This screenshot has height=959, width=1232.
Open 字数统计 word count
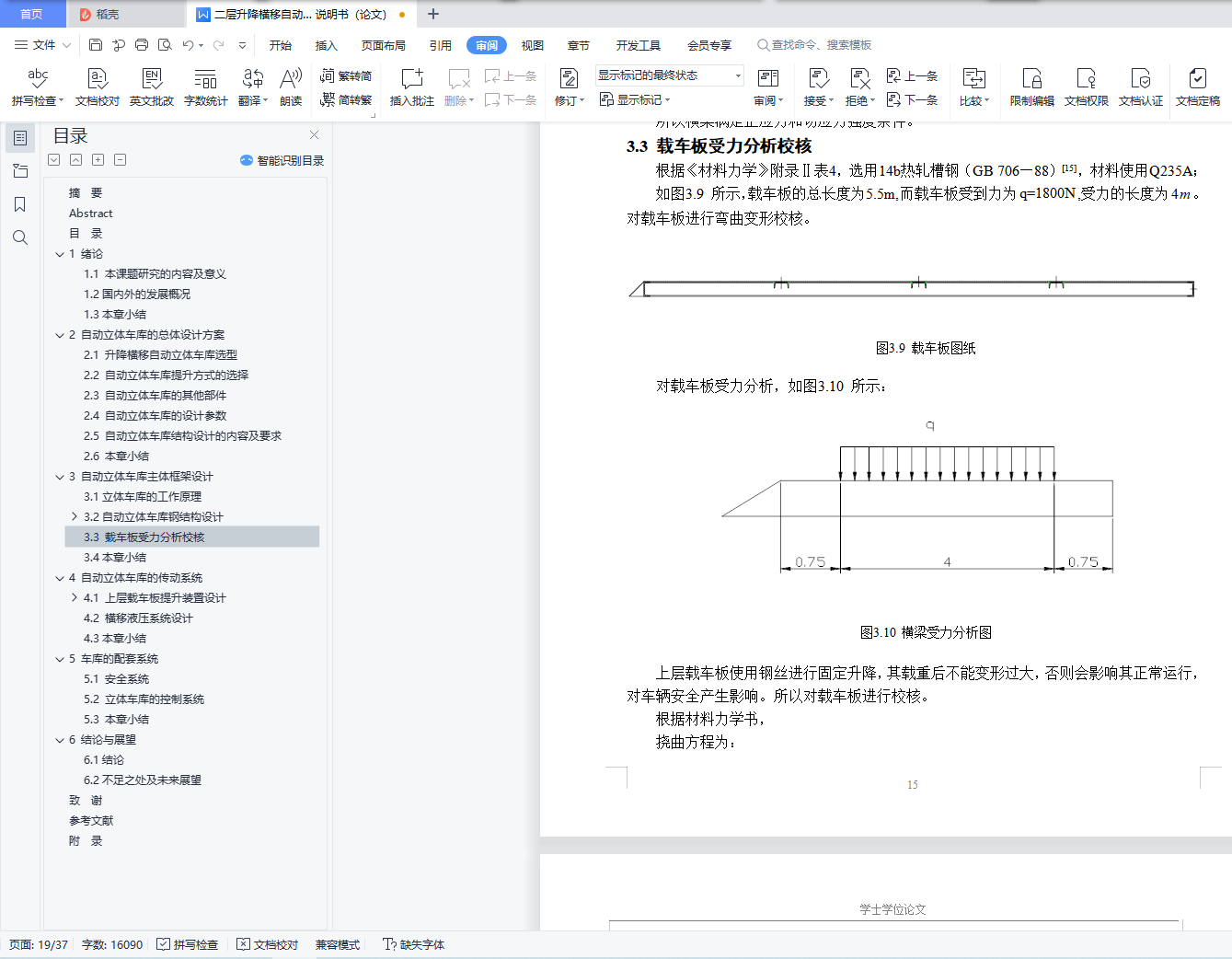point(206,88)
